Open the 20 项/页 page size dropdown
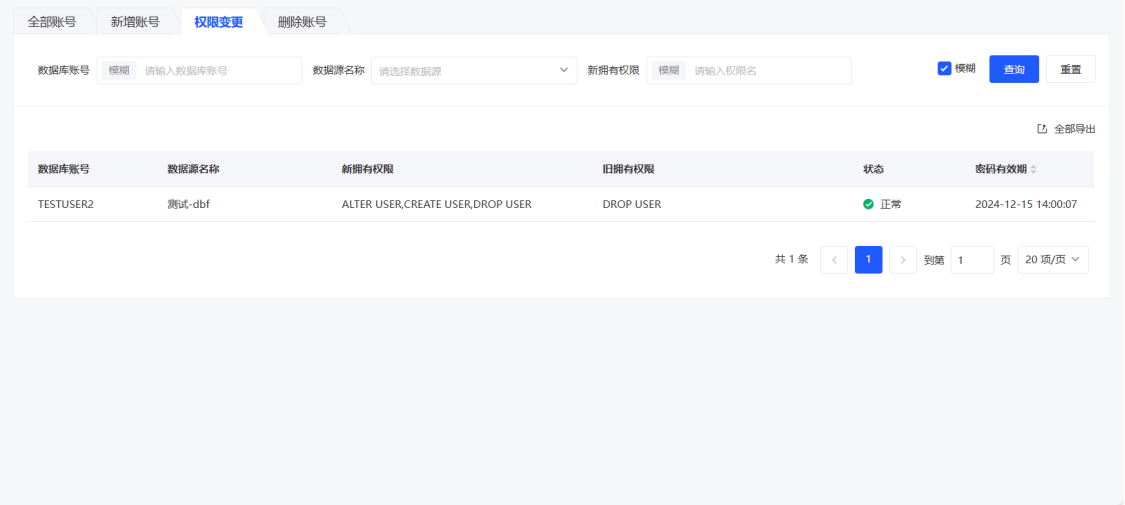The image size is (1125, 505). click(1053, 260)
